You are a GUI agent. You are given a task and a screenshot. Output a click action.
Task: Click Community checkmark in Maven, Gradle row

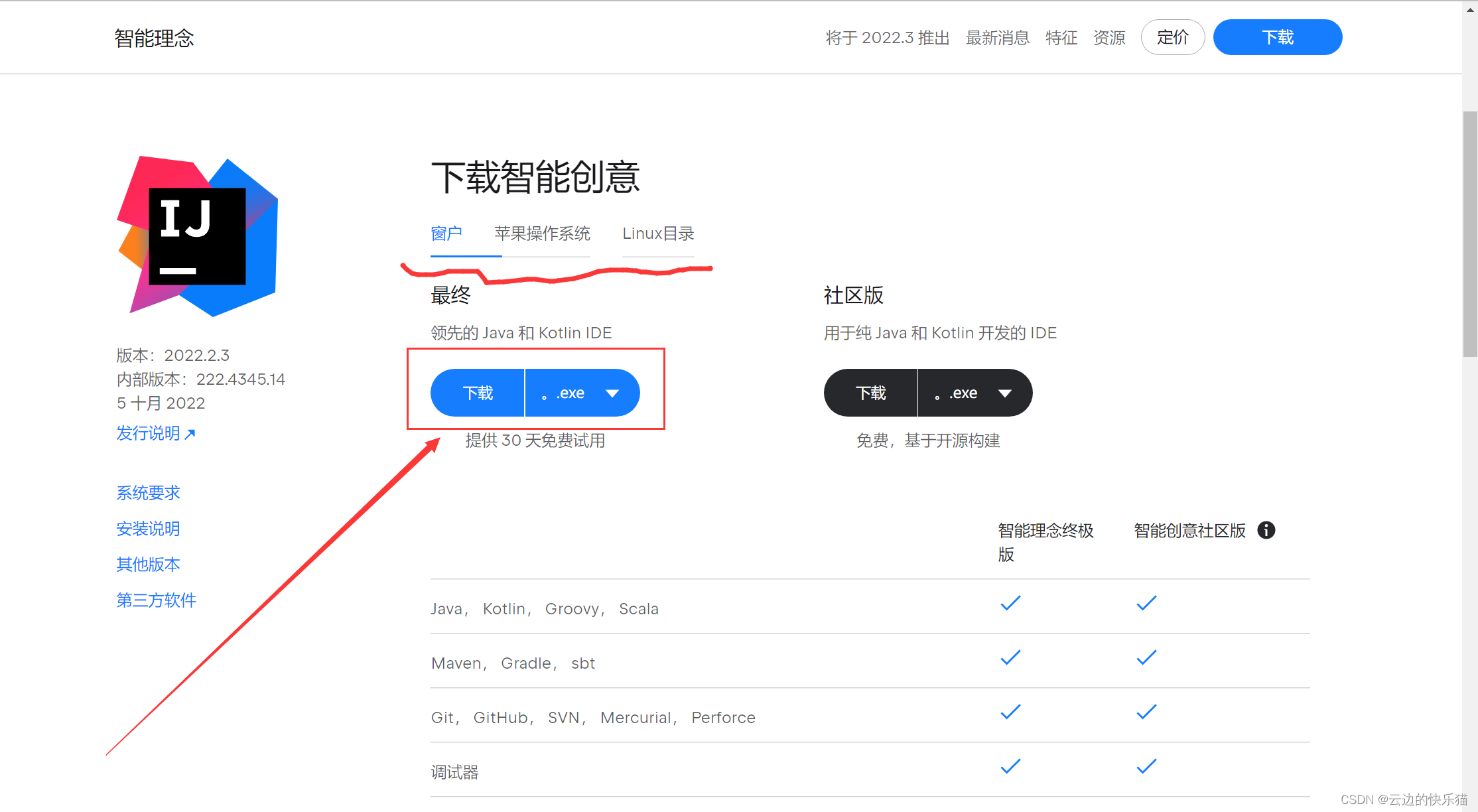pos(1146,657)
